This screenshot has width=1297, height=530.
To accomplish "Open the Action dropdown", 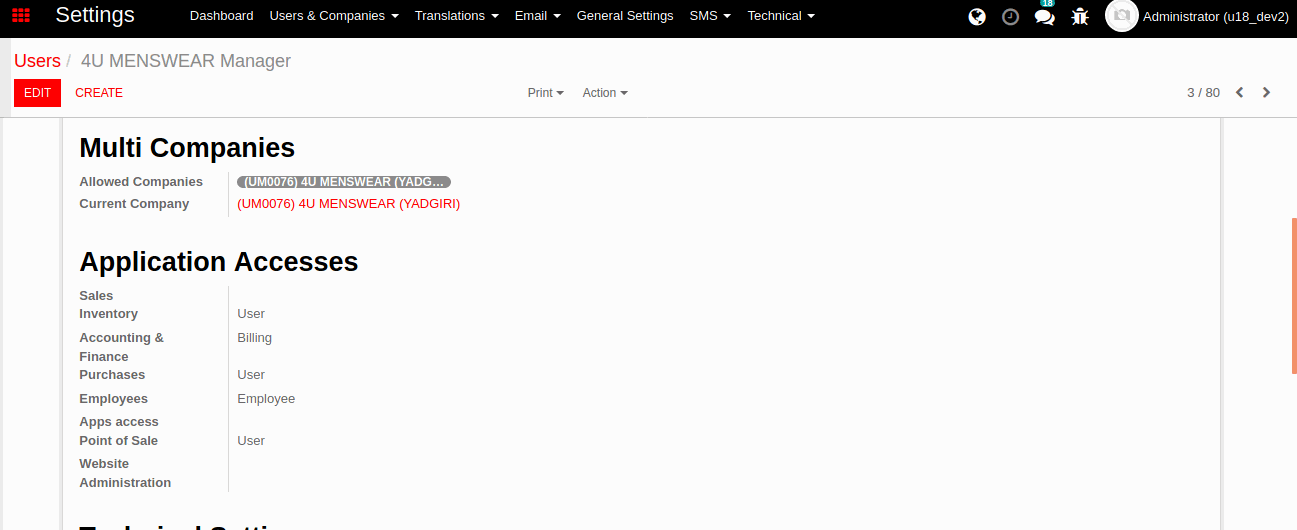I will (x=605, y=93).
